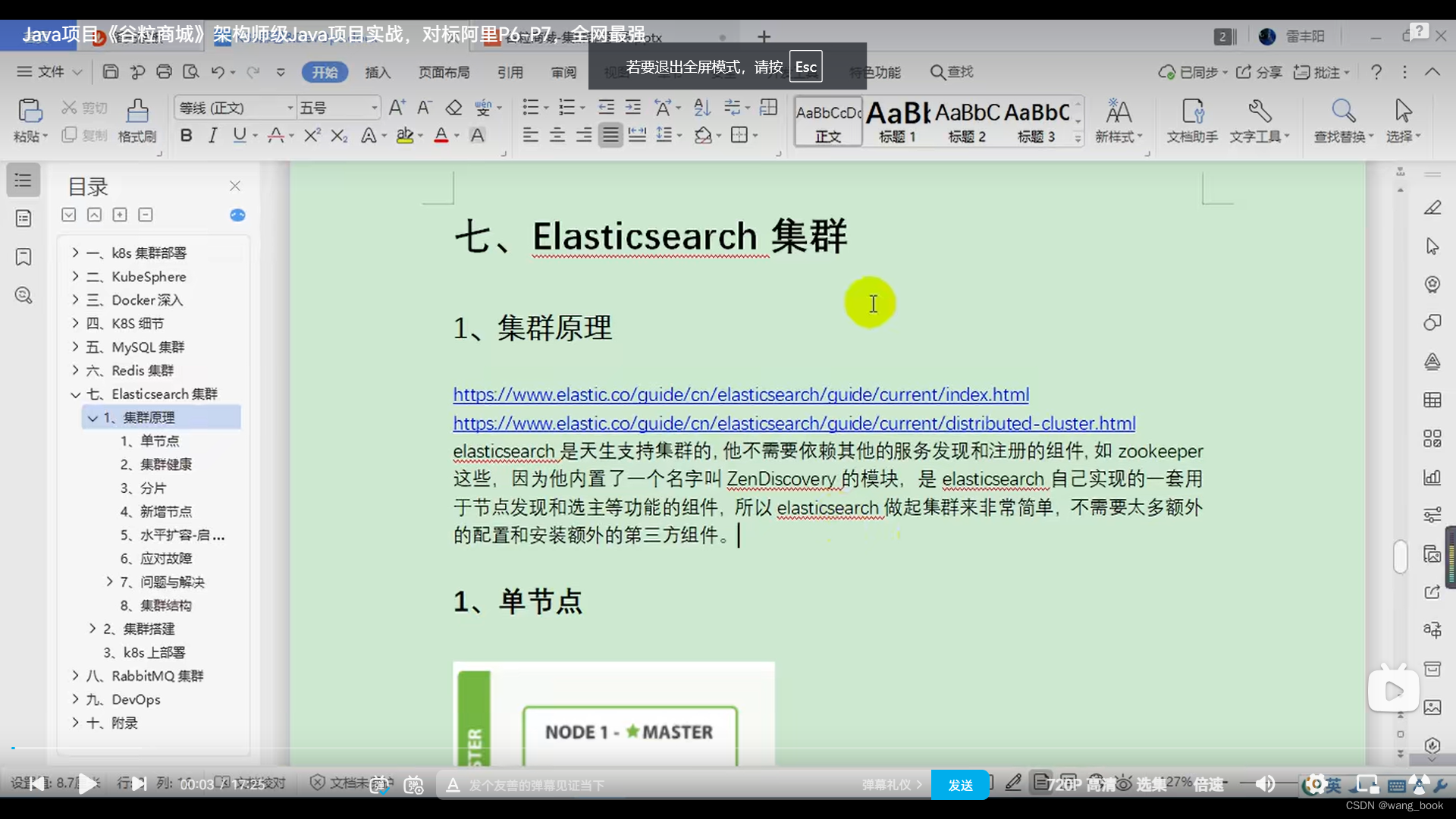
Task: Collapse the Elasticsearch 集群 outline section
Action: 75,394
